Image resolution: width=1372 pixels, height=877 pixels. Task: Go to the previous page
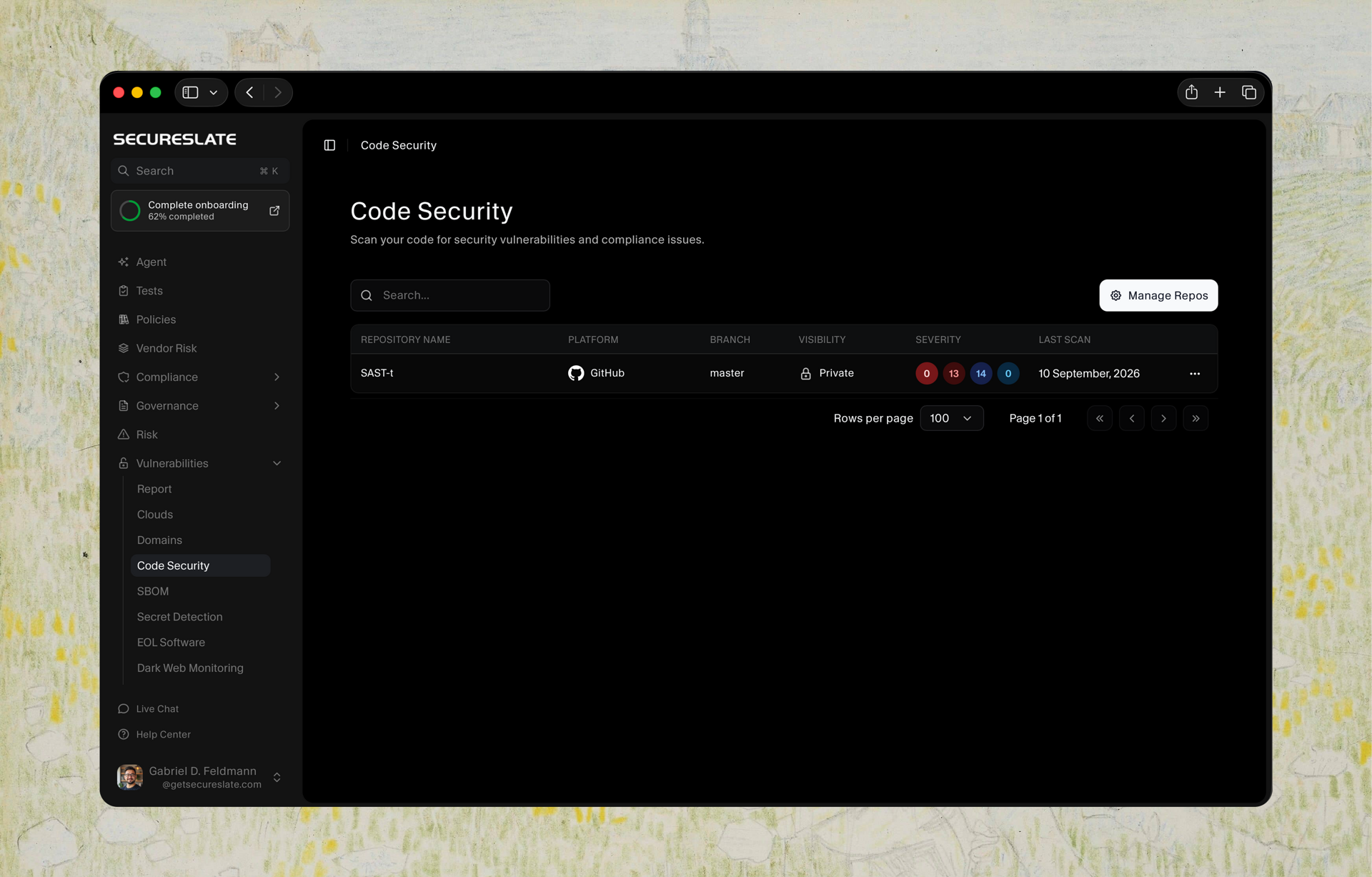[1132, 418]
